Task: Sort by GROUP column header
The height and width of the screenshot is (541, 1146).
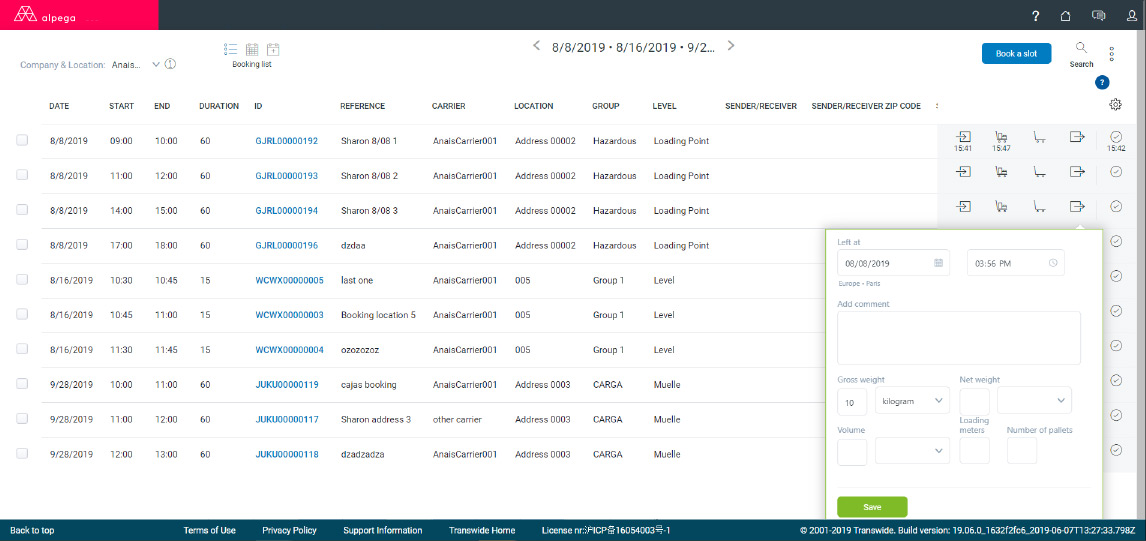Action: point(606,106)
